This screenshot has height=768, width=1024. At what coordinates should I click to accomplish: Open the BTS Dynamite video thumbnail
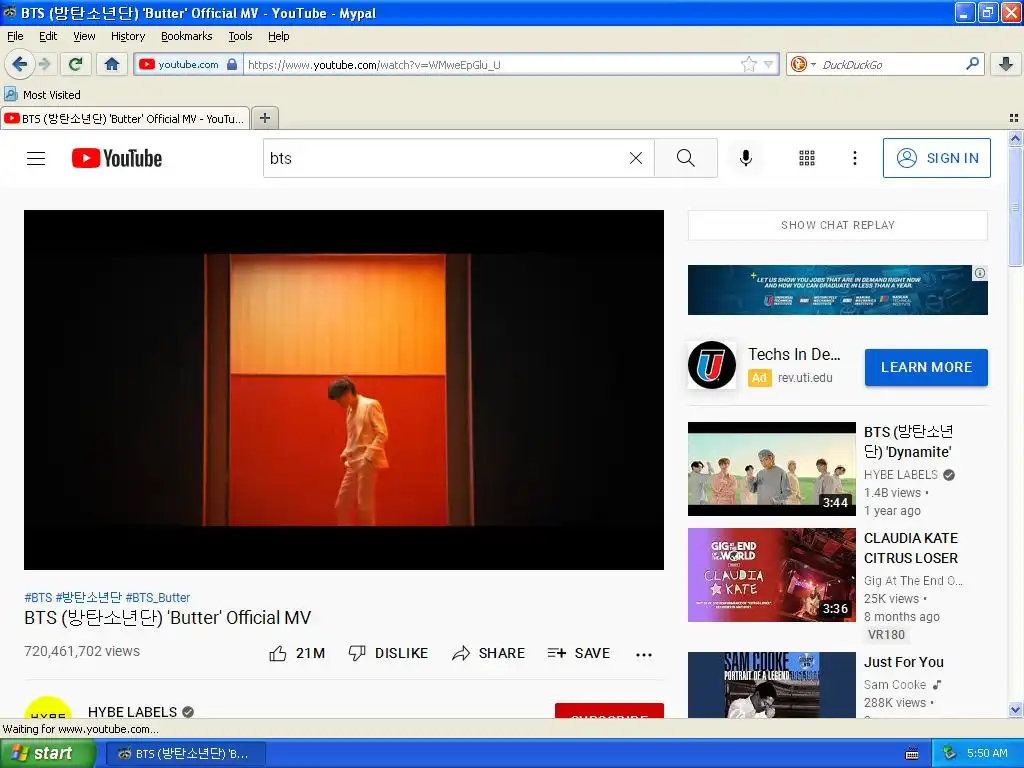point(772,469)
